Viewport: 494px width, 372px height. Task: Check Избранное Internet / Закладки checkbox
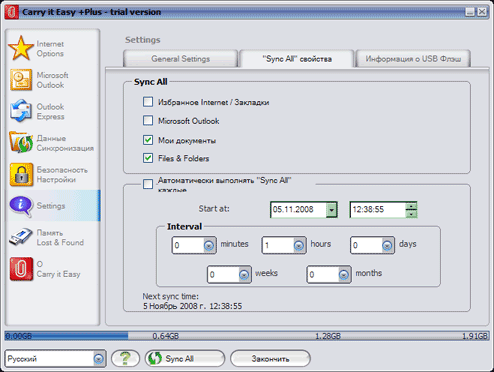[x=148, y=102]
